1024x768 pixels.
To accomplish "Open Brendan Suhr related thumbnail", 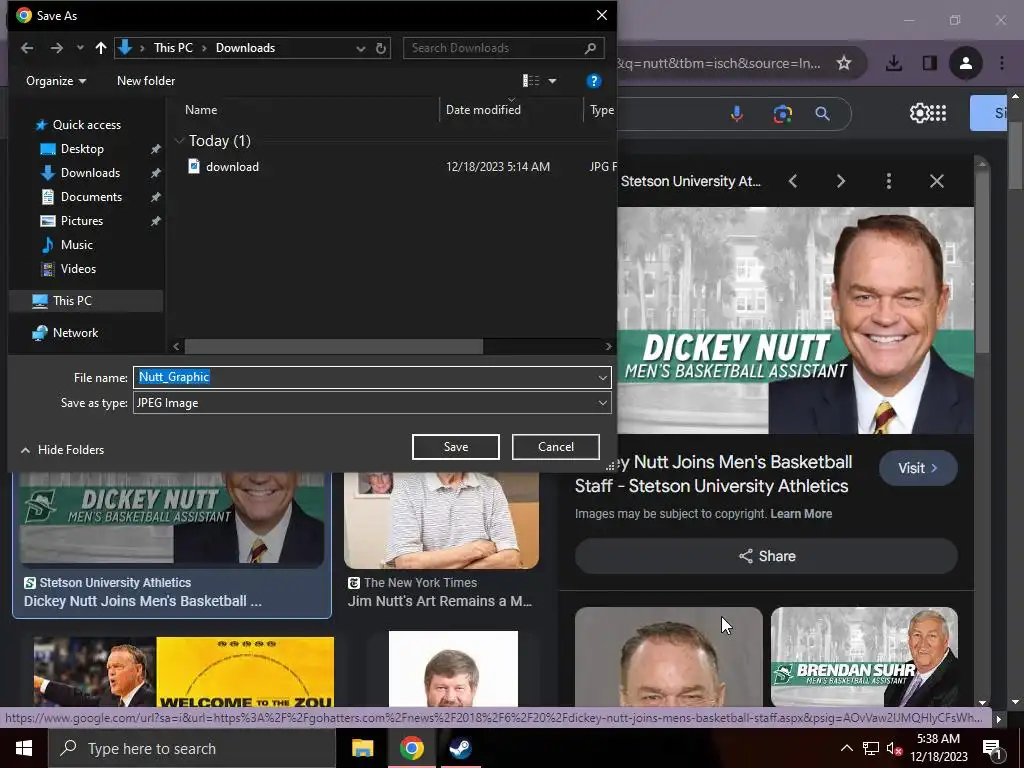I will click(864, 657).
